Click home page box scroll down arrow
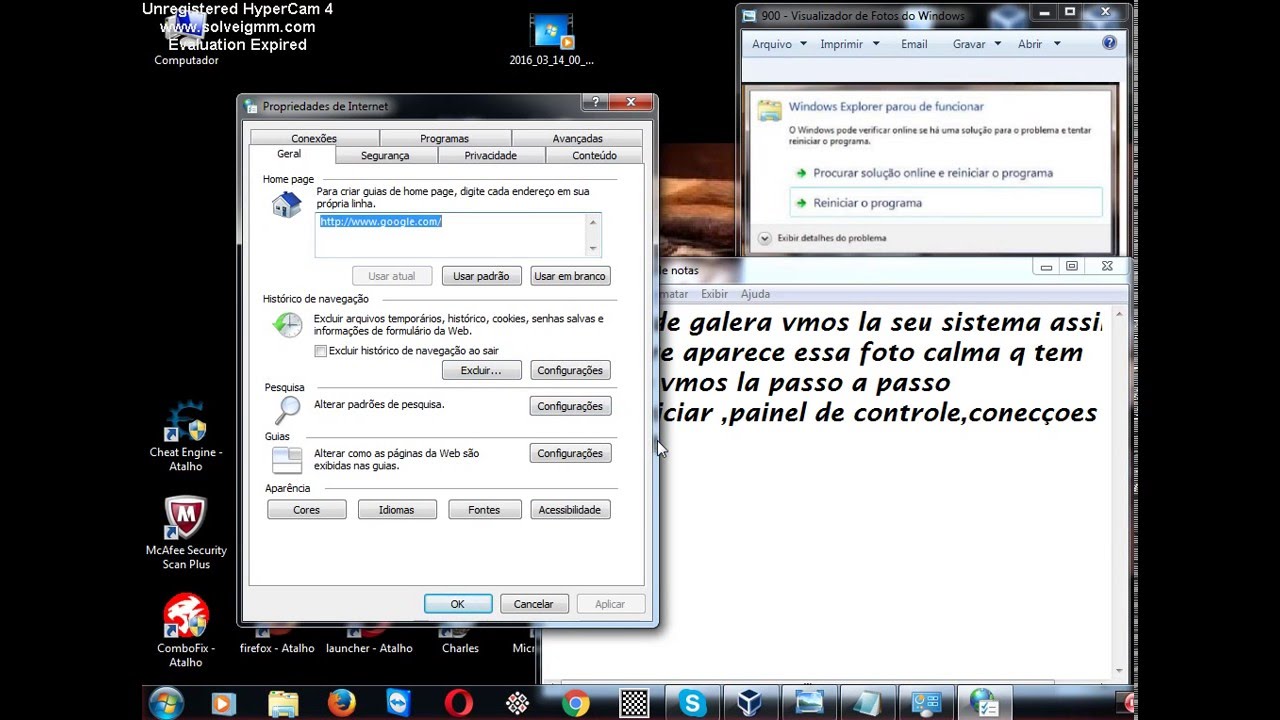The width and height of the screenshot is (1280, 720). (x=593, y=248)
